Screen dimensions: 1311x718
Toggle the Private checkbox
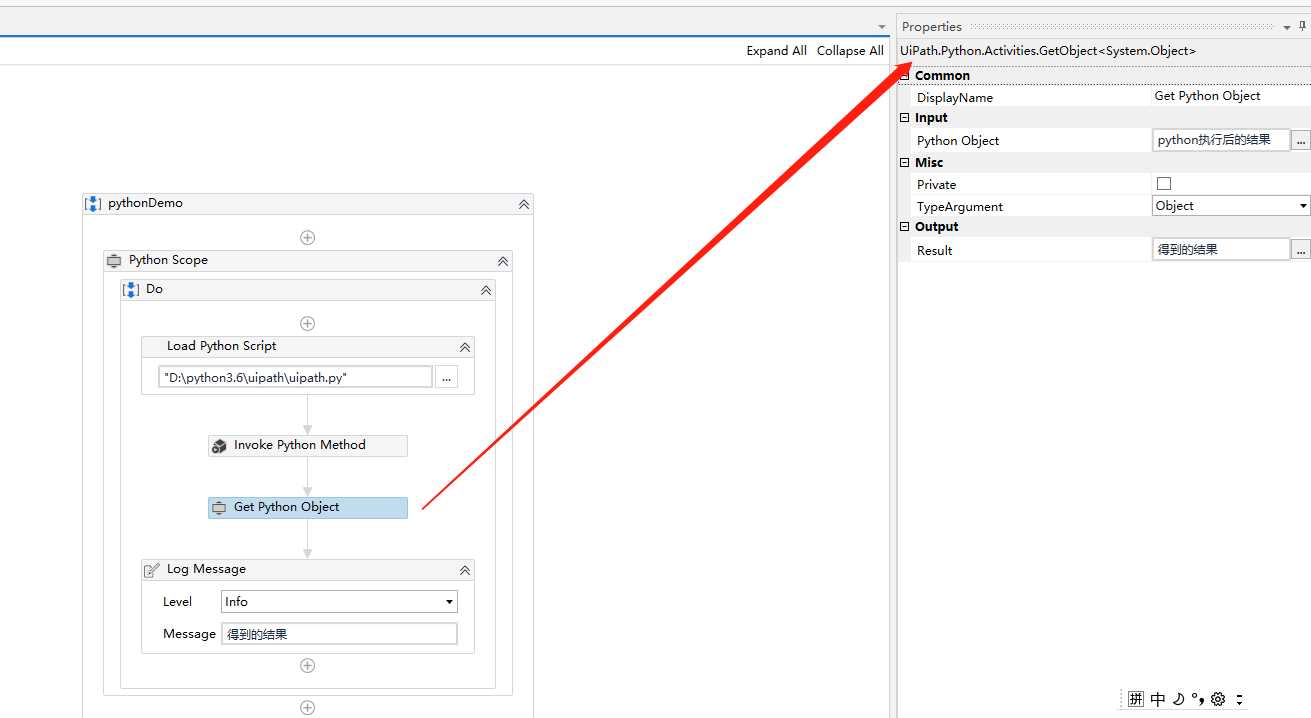[x=1164, y=184]
